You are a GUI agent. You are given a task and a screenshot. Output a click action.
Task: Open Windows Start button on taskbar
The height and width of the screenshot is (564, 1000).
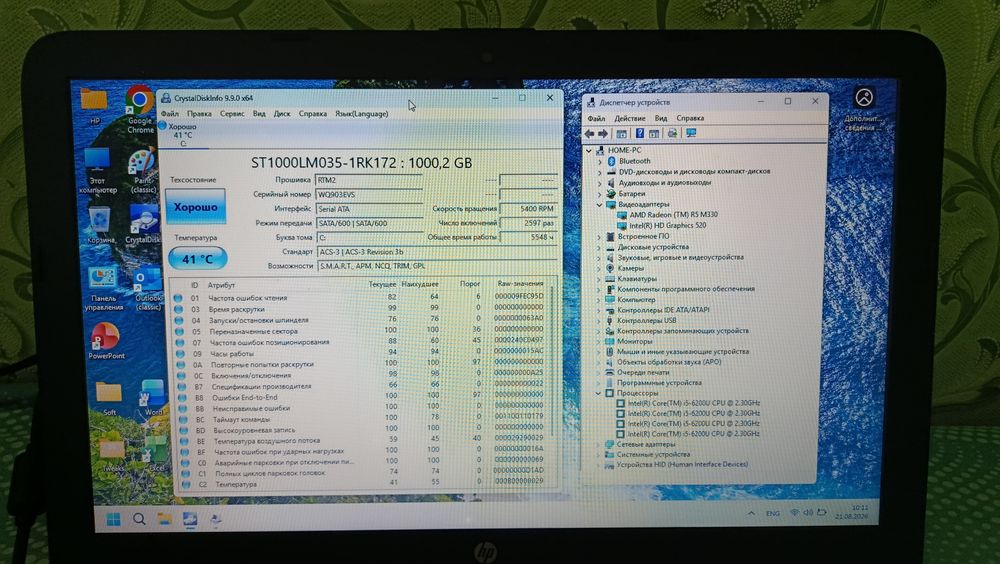[114, 519]
